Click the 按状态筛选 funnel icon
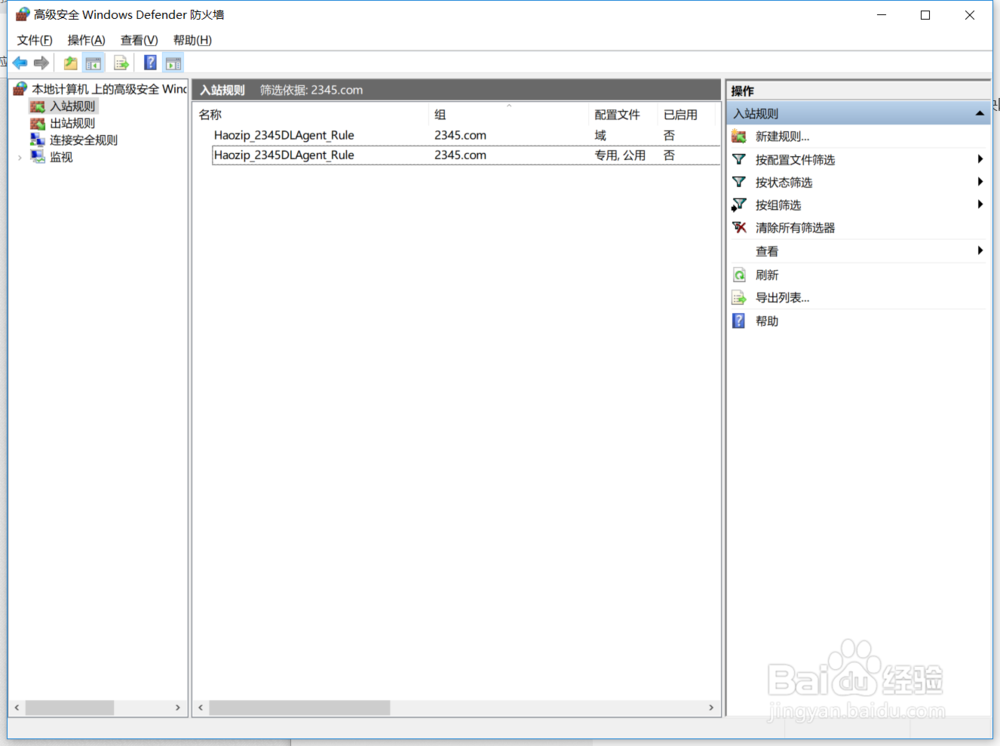 pyautogui.click(x=739, y=182)
